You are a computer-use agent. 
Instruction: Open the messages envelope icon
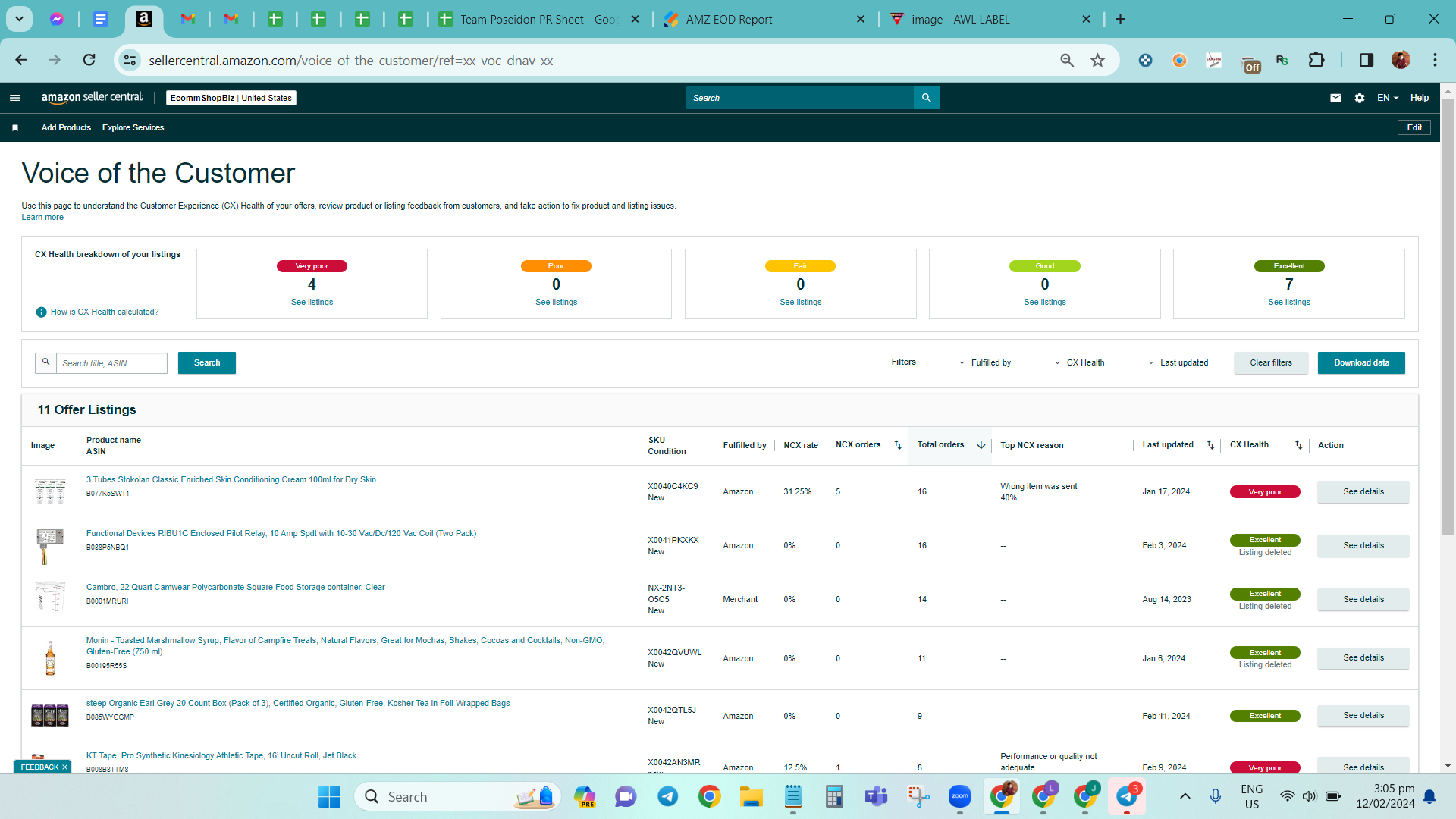[1335, 98]
